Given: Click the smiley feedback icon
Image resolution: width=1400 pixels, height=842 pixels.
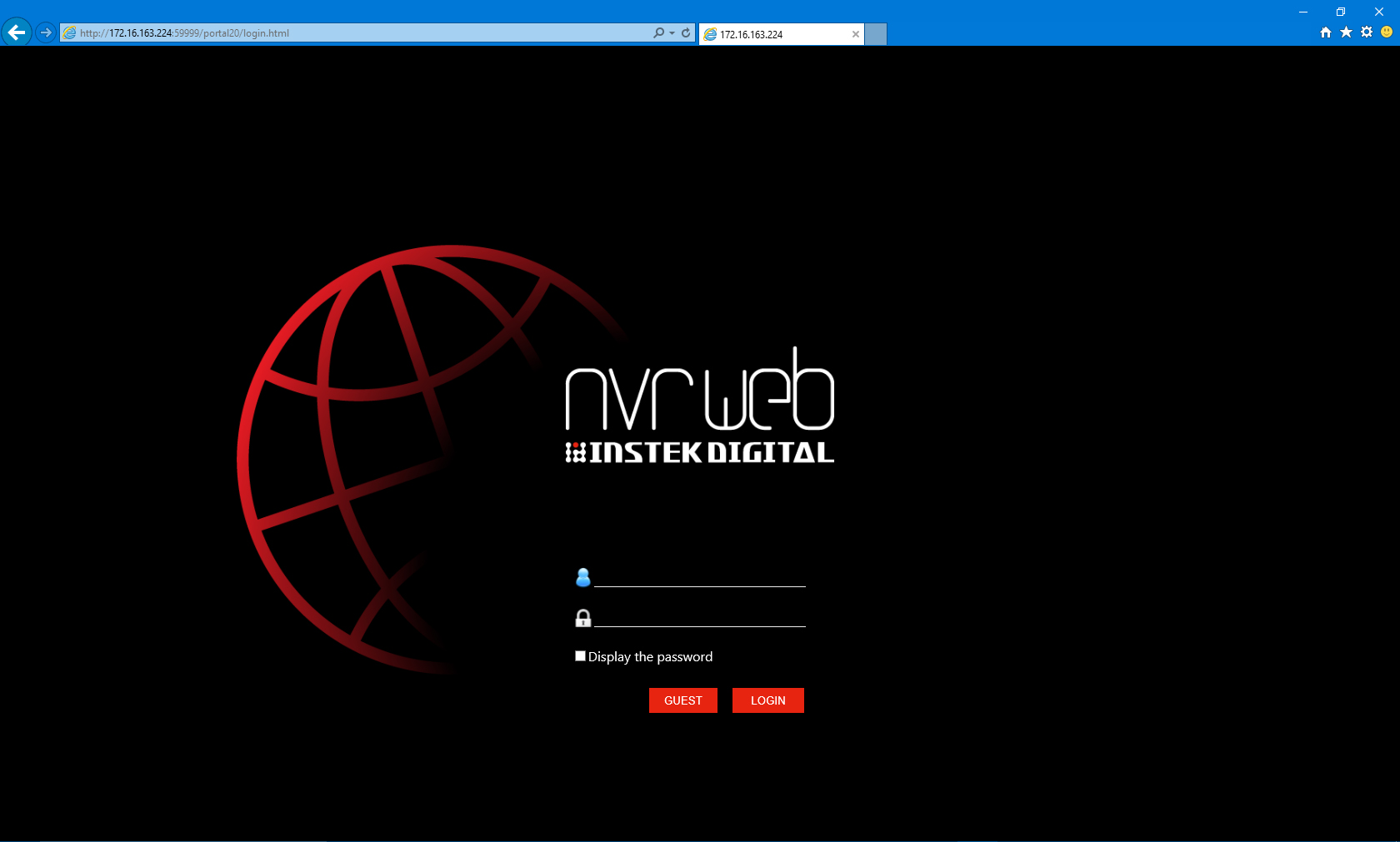Looking at the screenshot, I should (1387, 32).
